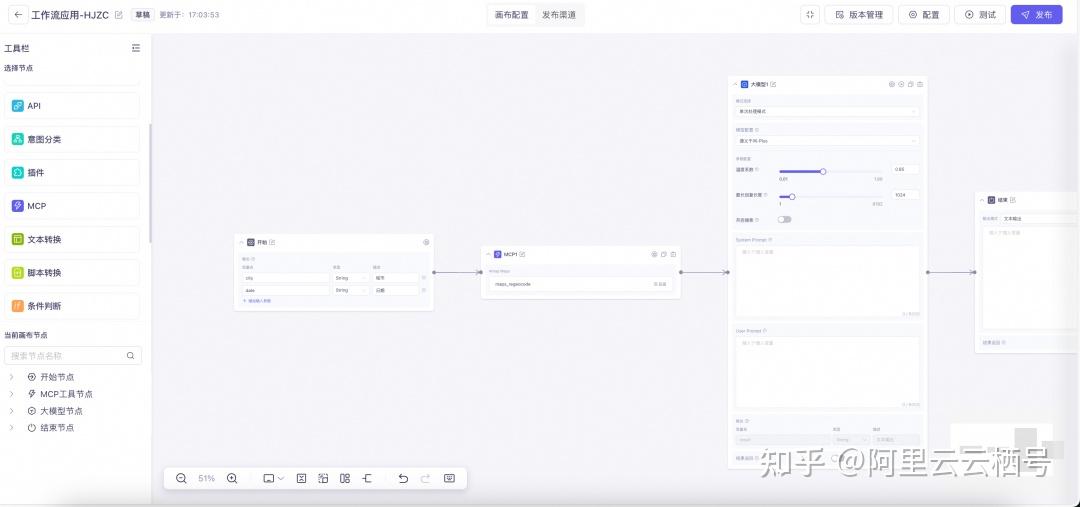Screen dimensions: 1080x507
Task: Collapse the MCP1 node with its chevron
Action: point(487,254)
